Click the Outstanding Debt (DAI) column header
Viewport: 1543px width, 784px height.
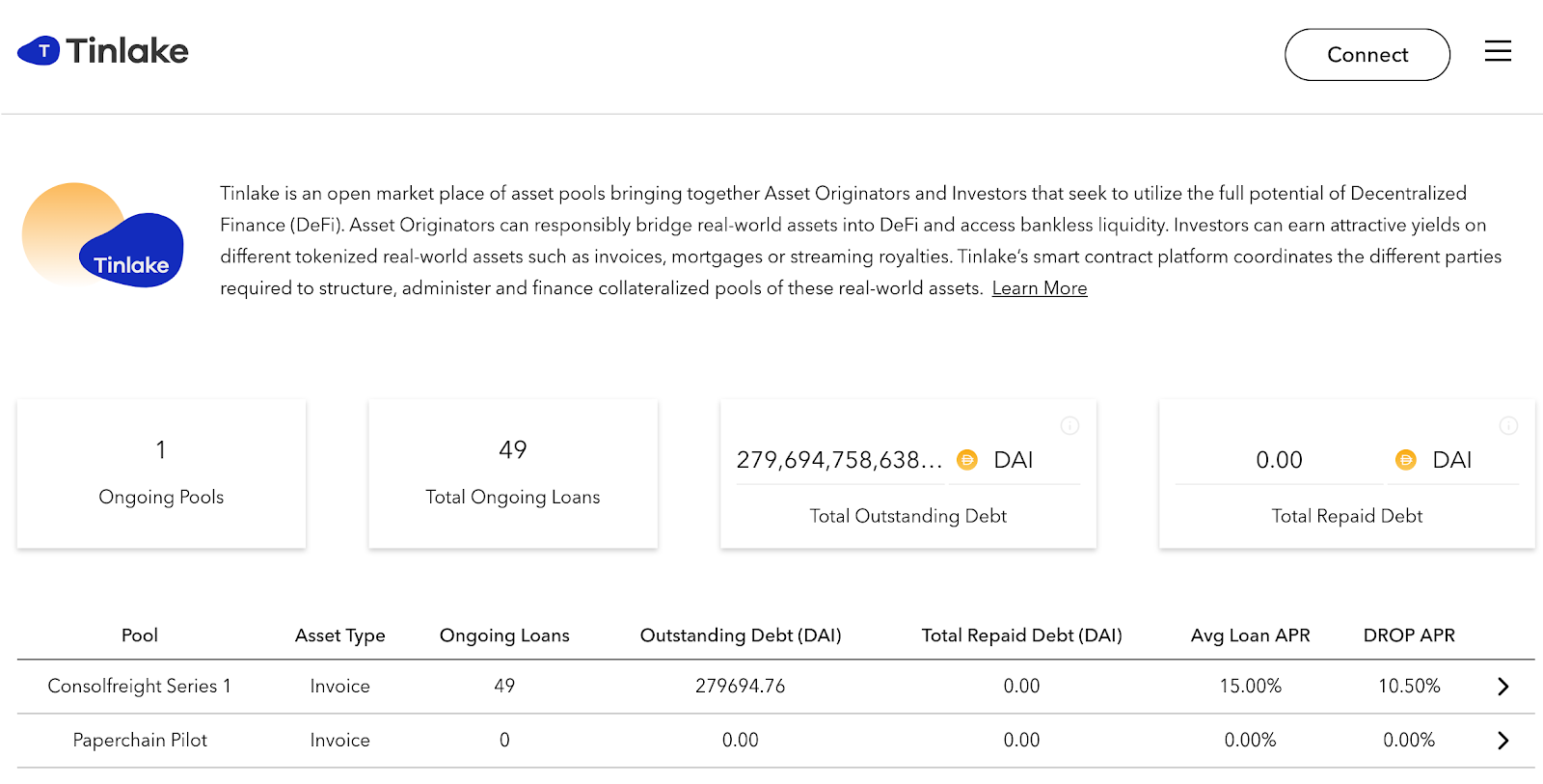[x=741, y=635]
